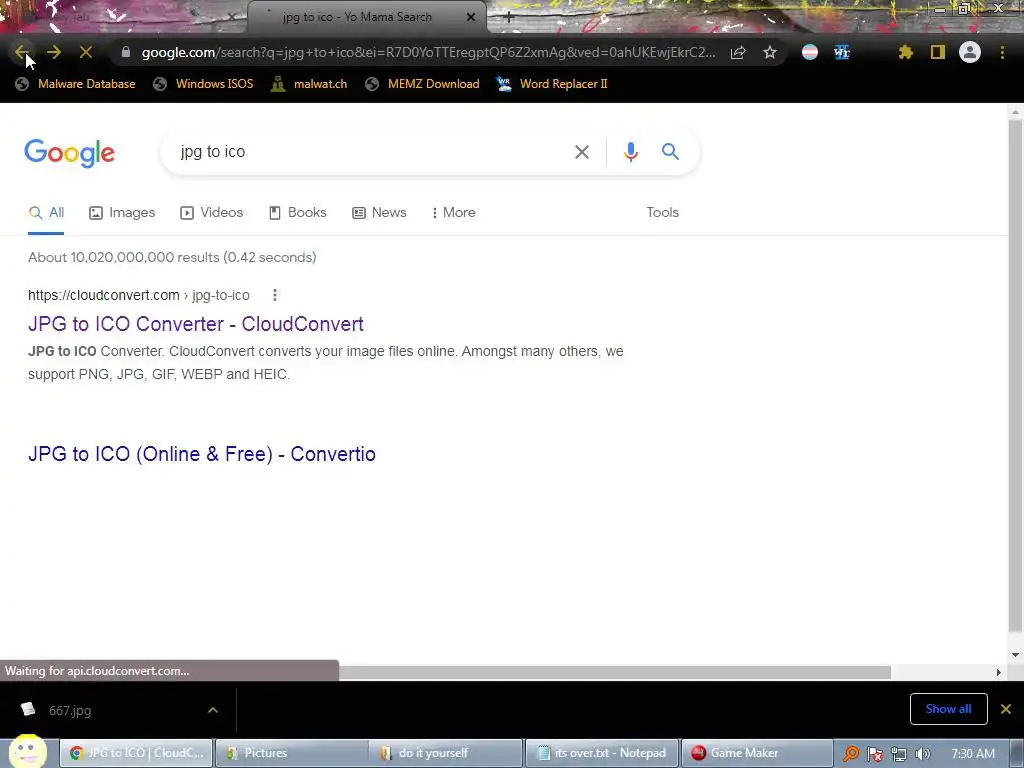
Task: Start voice search with the microphone
Action: pyautogui.click(x=630, y=152)
